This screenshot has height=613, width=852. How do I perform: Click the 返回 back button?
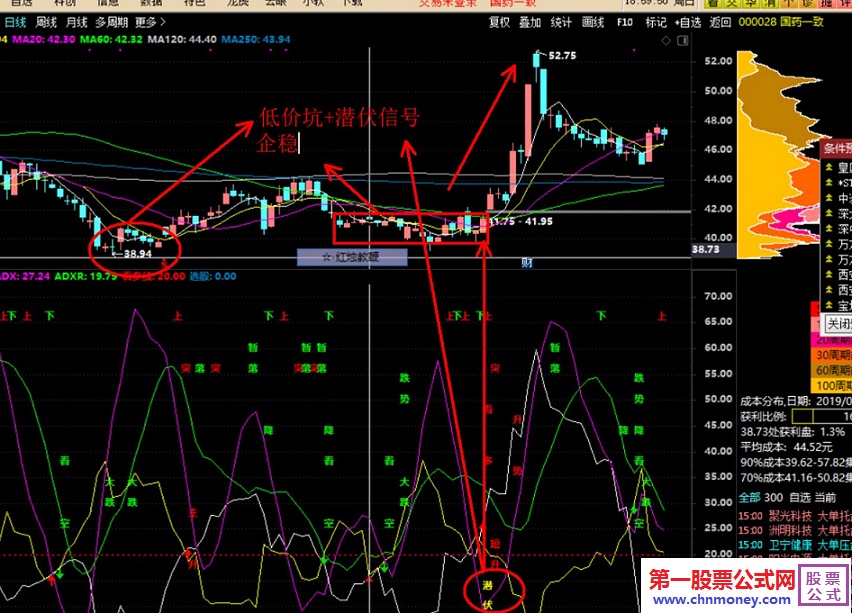coord(720,22)
